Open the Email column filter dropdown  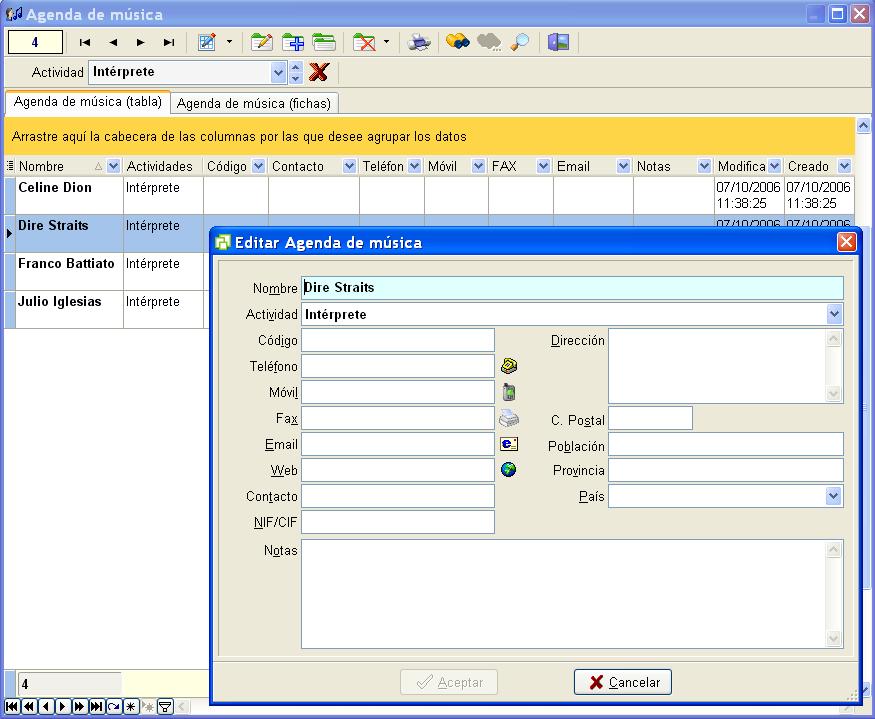click(x=623, y=166)
